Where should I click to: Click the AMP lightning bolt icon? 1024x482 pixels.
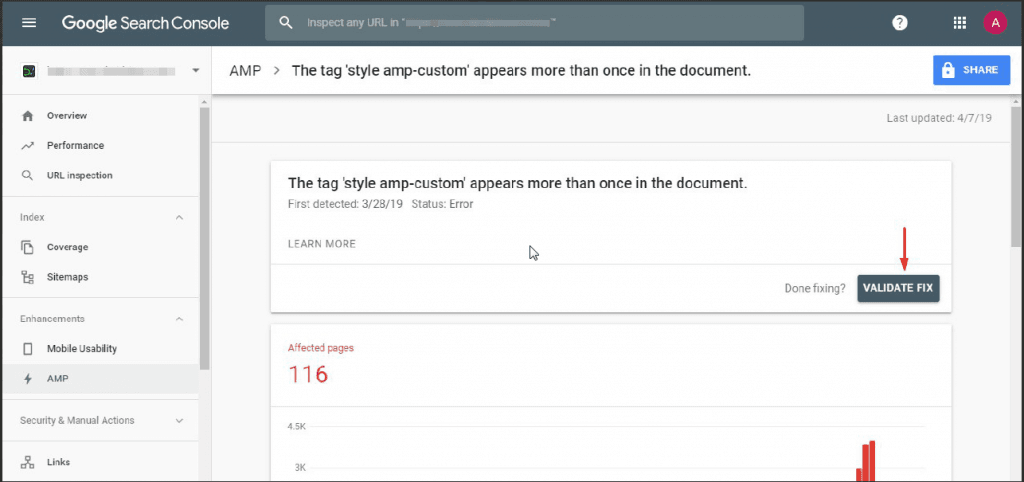tap(27, 379)
